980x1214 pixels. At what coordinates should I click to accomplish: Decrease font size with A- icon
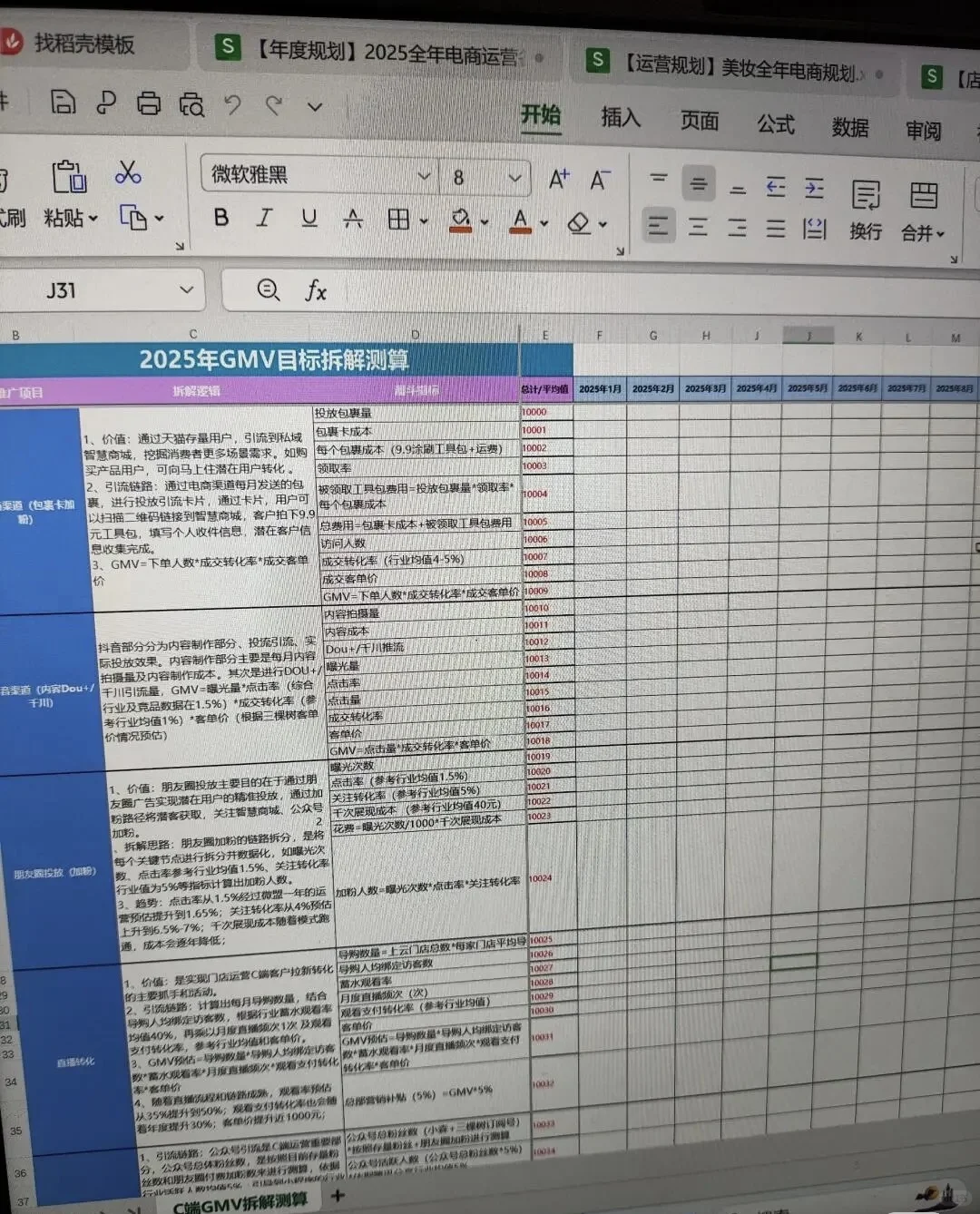coord(600,181)
